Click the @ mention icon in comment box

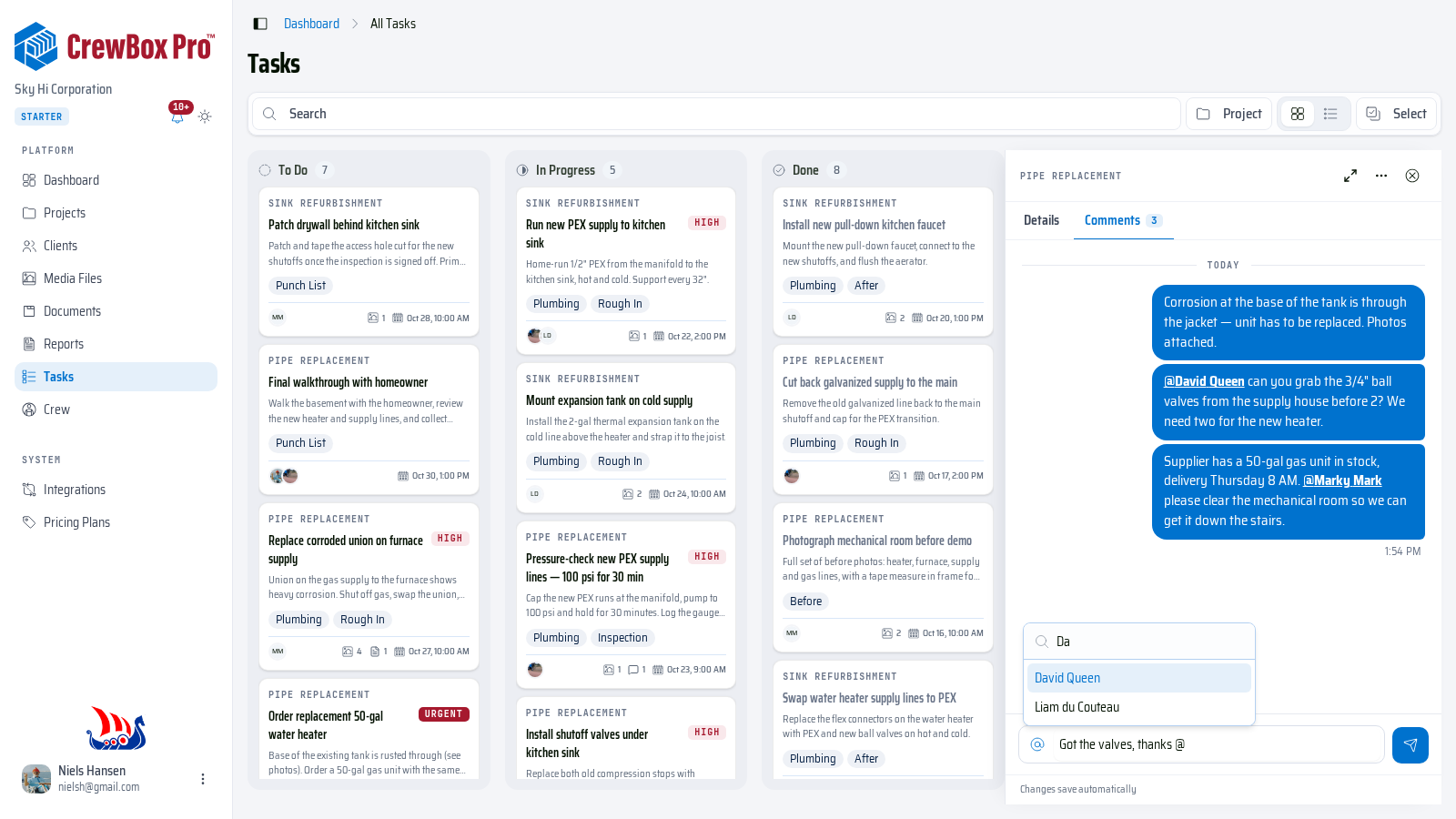1037,744
